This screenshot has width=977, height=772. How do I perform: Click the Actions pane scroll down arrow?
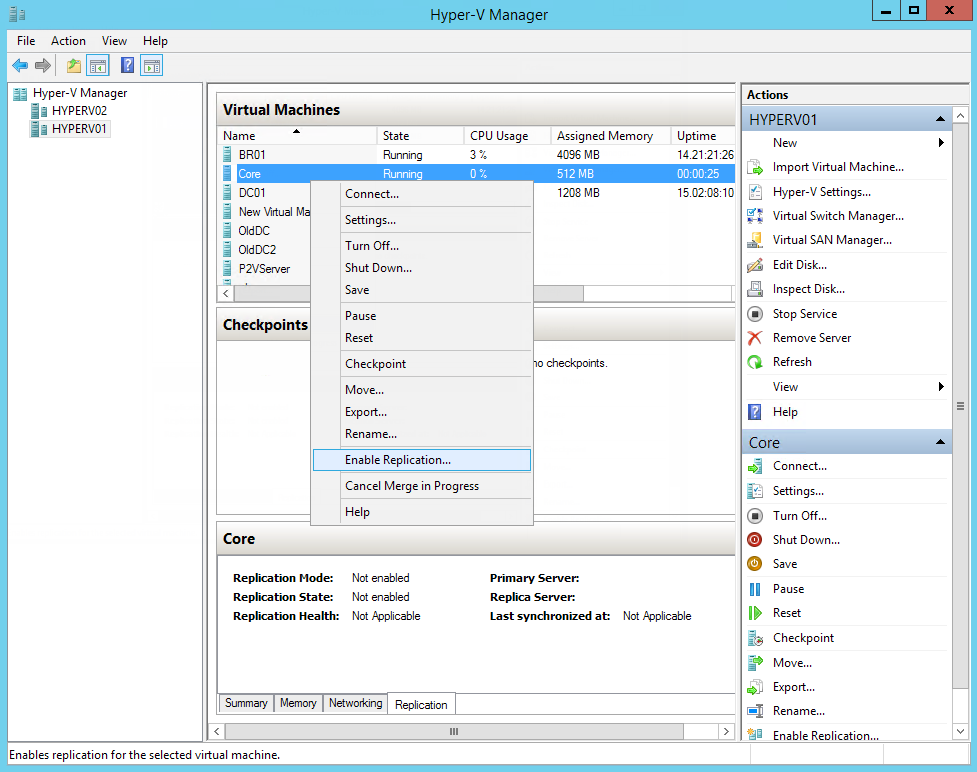pyautogui.click(x=960, y=731)
